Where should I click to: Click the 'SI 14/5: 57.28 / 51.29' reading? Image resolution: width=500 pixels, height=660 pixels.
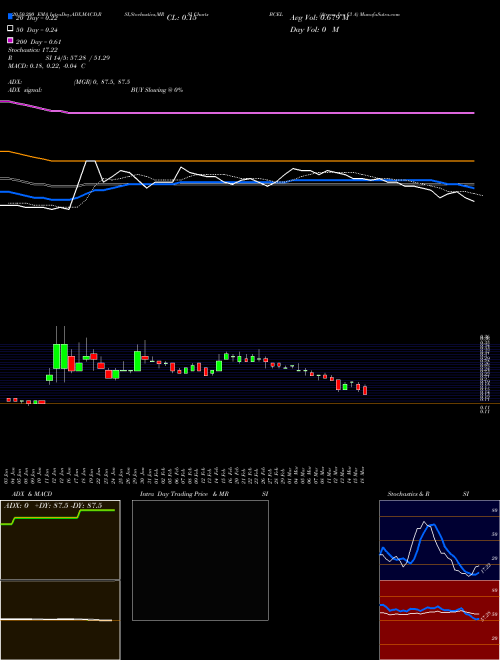click(78, 58)
